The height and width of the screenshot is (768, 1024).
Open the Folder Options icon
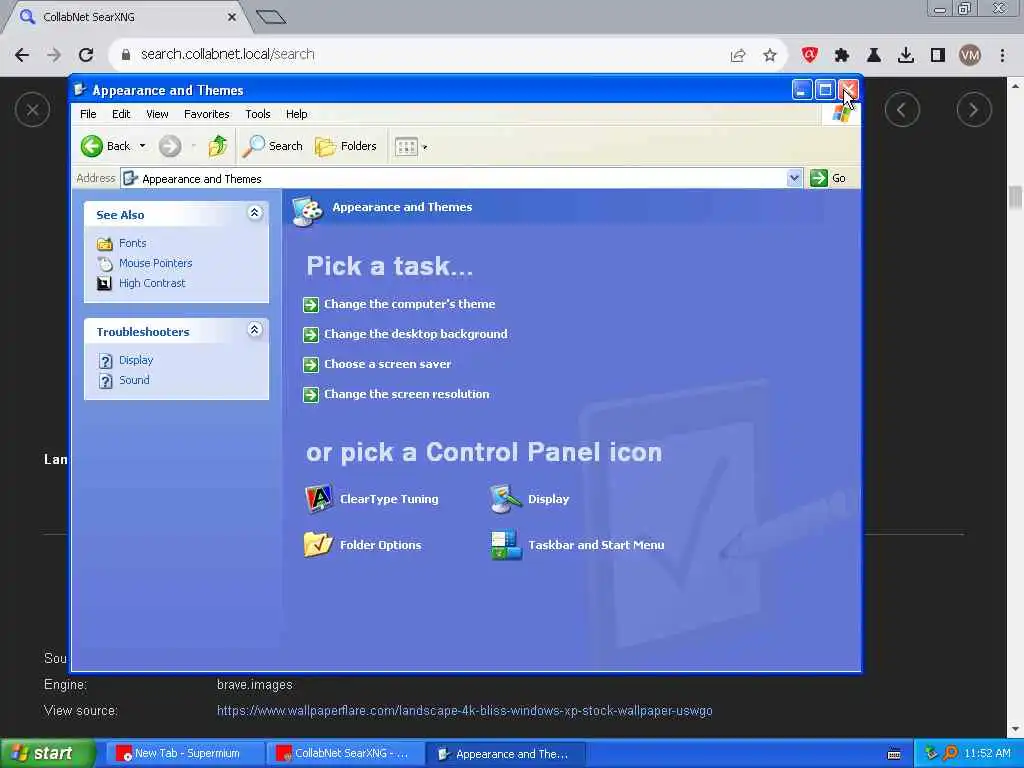pyautogui.click(x=319, y=544)
